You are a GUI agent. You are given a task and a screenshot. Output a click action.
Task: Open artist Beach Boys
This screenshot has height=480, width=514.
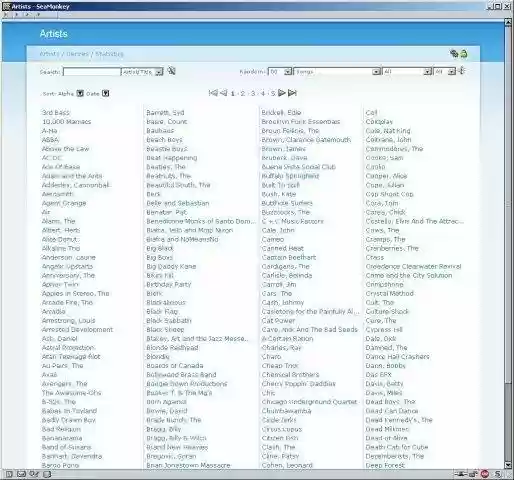coord(164,140)
